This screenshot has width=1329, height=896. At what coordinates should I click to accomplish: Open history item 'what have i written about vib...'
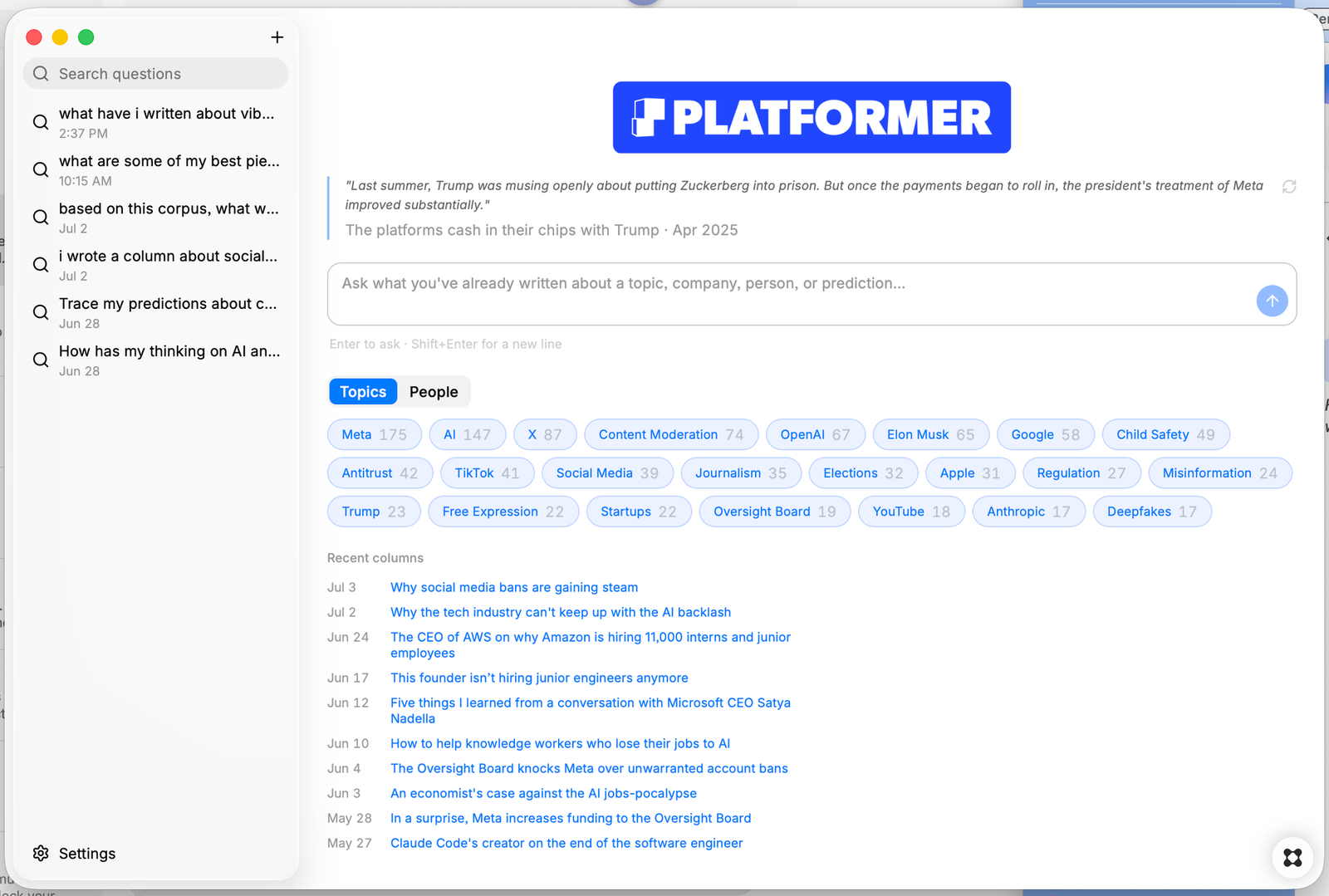(155, 122)
